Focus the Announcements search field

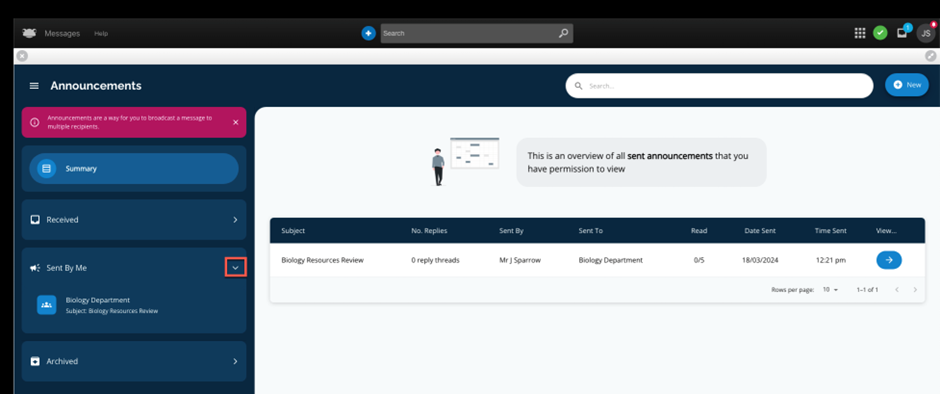[x=719, y=86]
